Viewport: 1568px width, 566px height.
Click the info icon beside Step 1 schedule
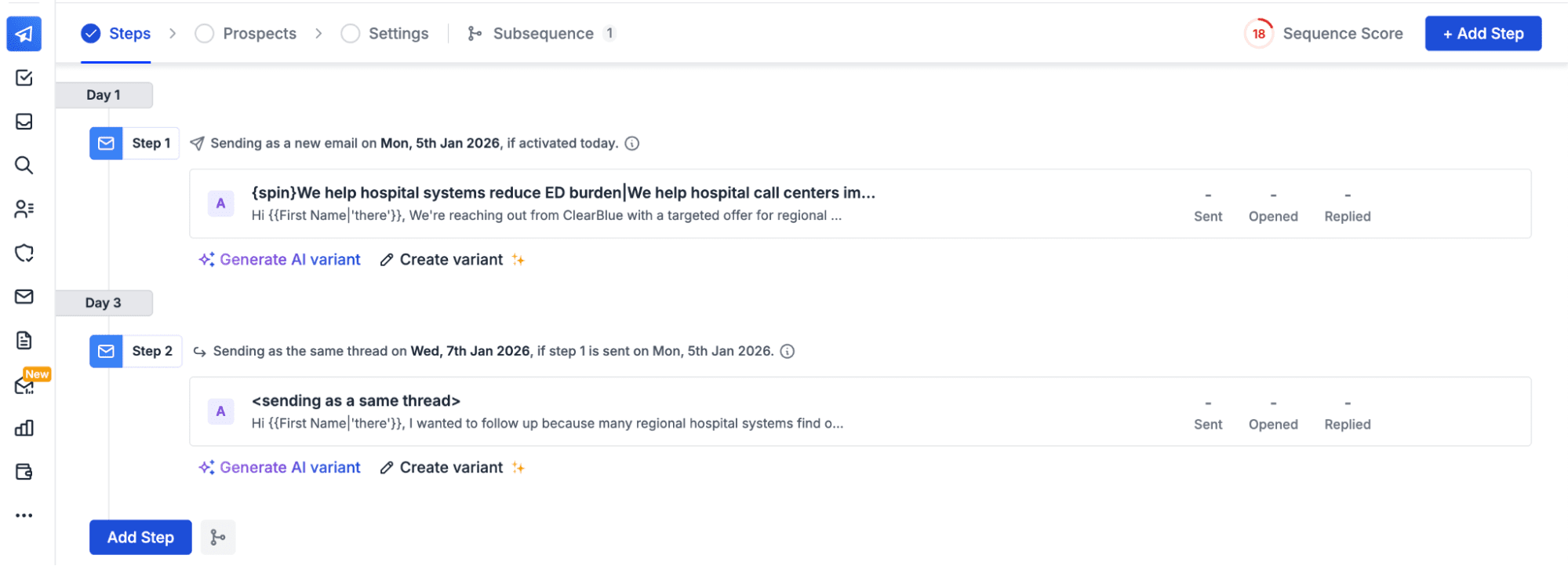[632, 144]
